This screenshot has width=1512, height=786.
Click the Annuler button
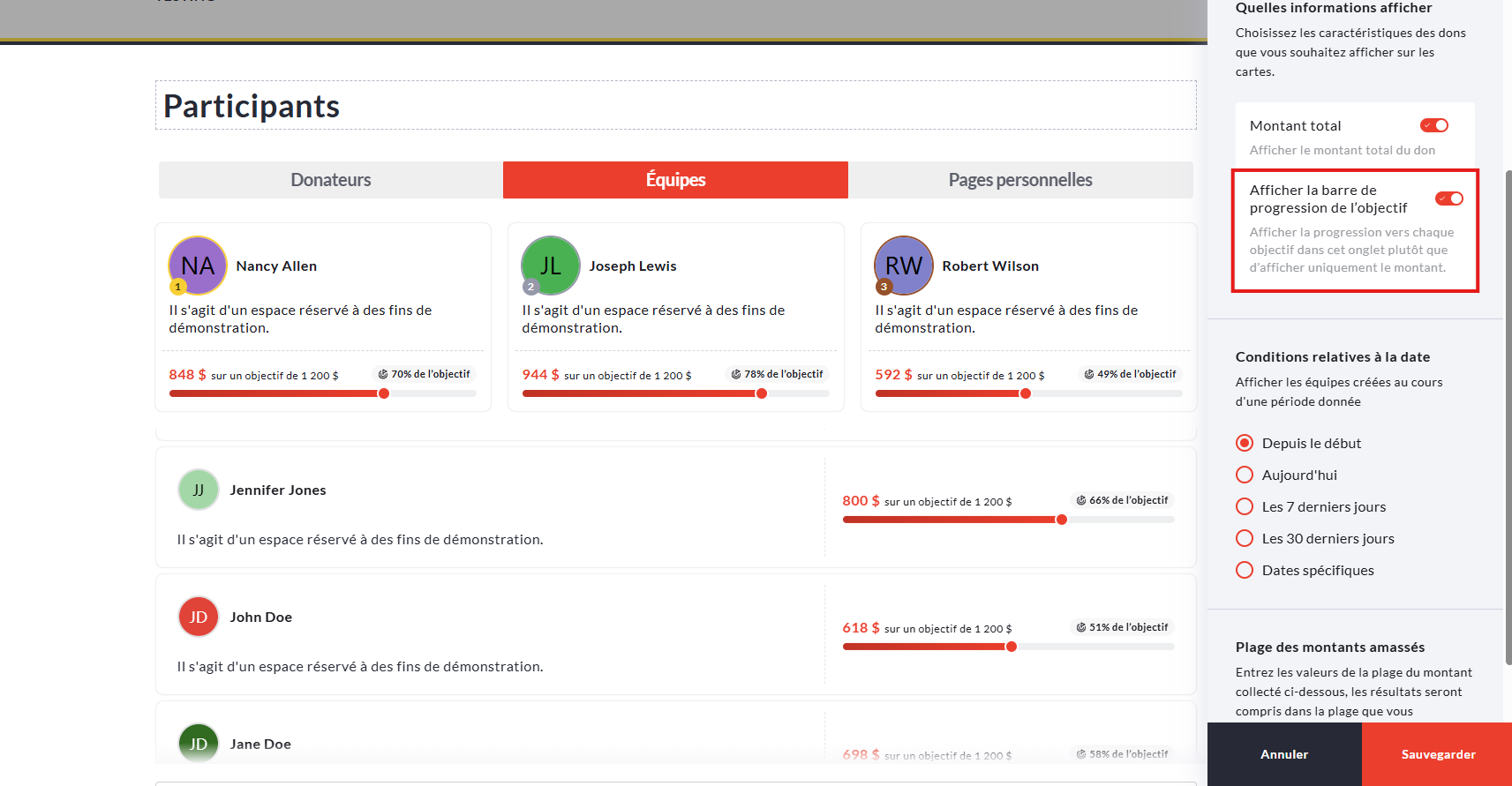pos(1284,754)
